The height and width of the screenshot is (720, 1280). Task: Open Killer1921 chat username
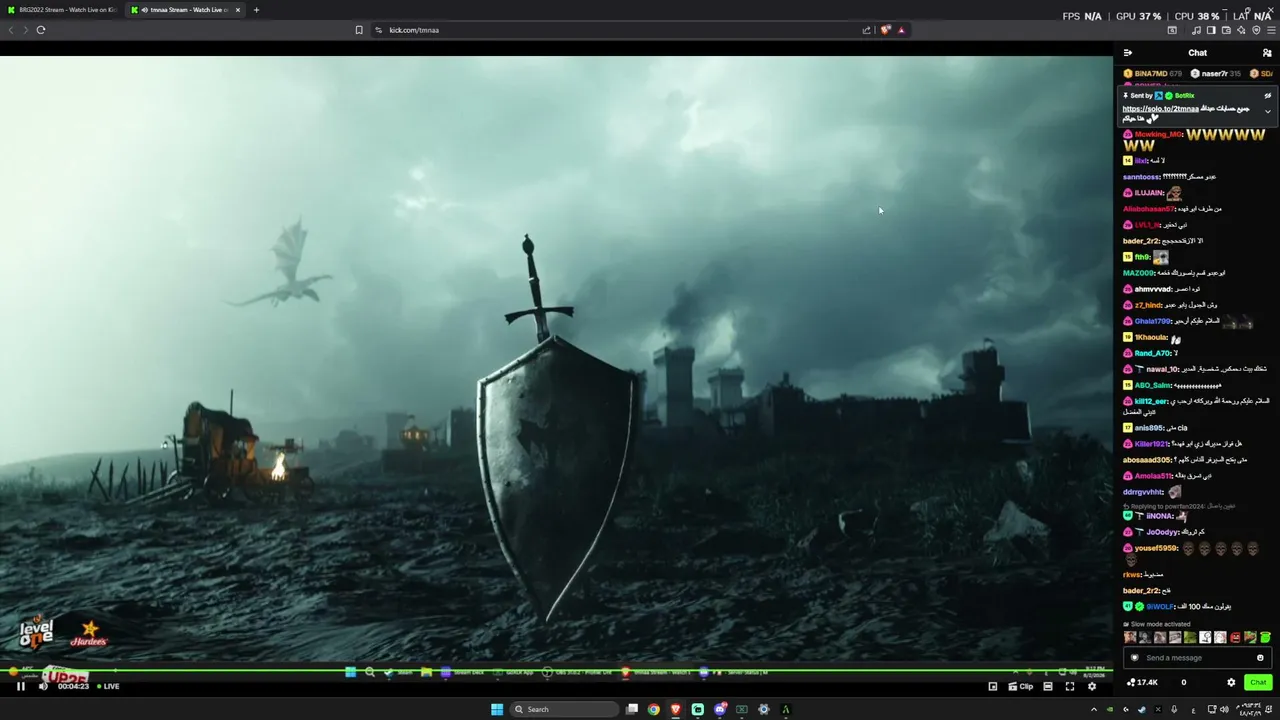pyautogui.click(x=1152, y=444)
